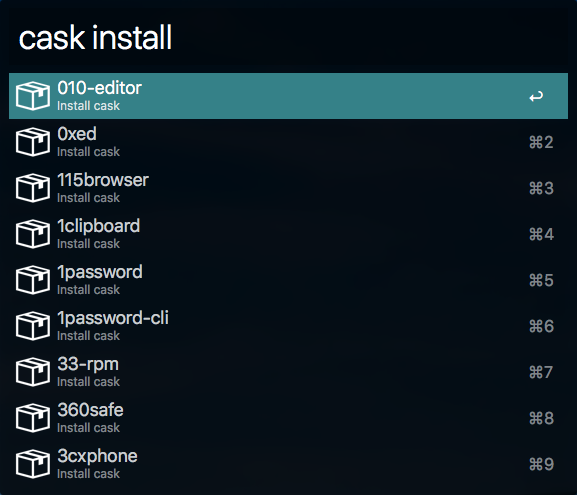Click the package icon beside 010-editor

click(x=33, y=96)
